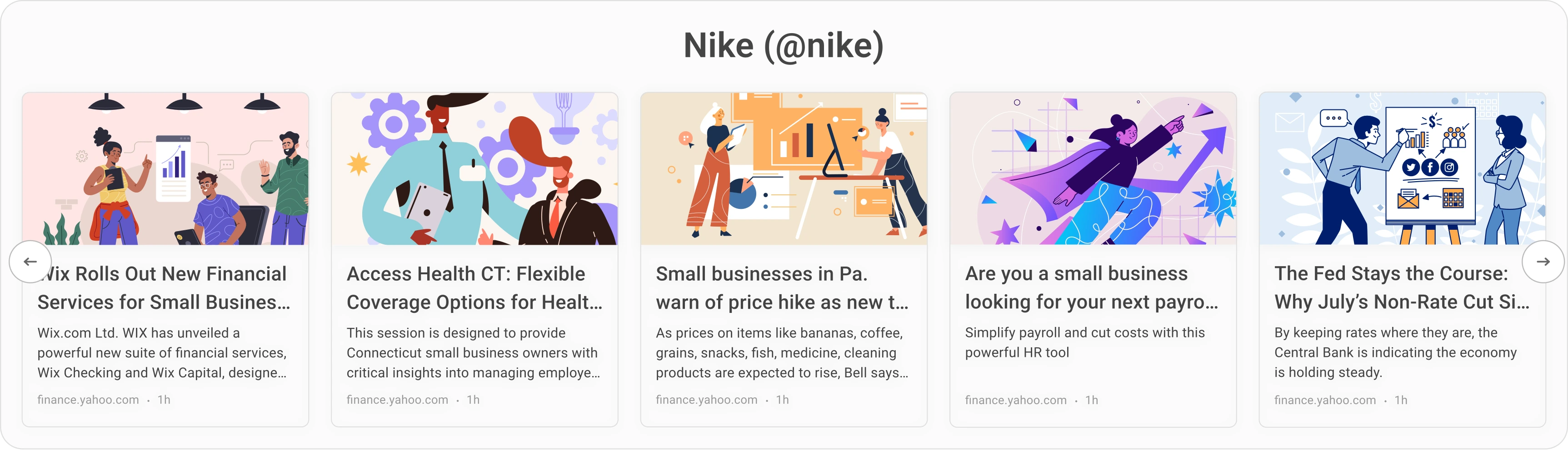Viewport: 1568px width, 450px height.
Task: Open 'Access Health CT: Flexible Coverage' headline
Action: point(474,287)
